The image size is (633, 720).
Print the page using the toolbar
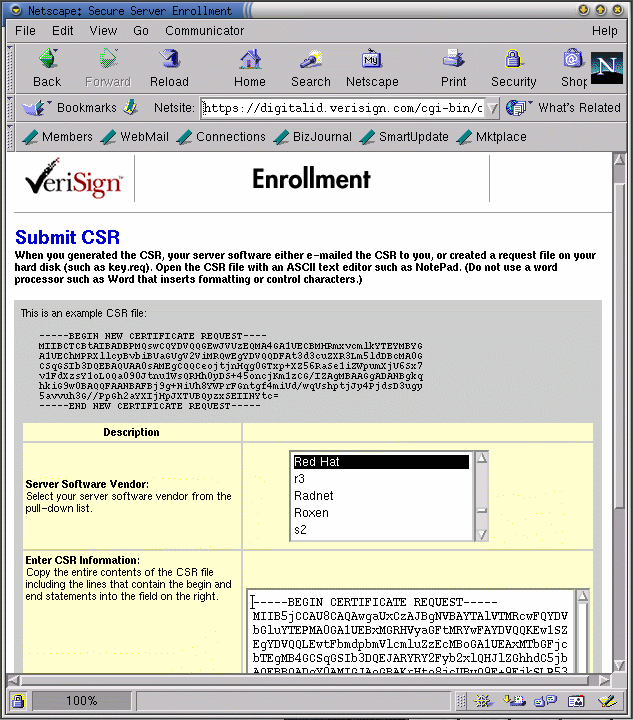[x=453, y=67]
